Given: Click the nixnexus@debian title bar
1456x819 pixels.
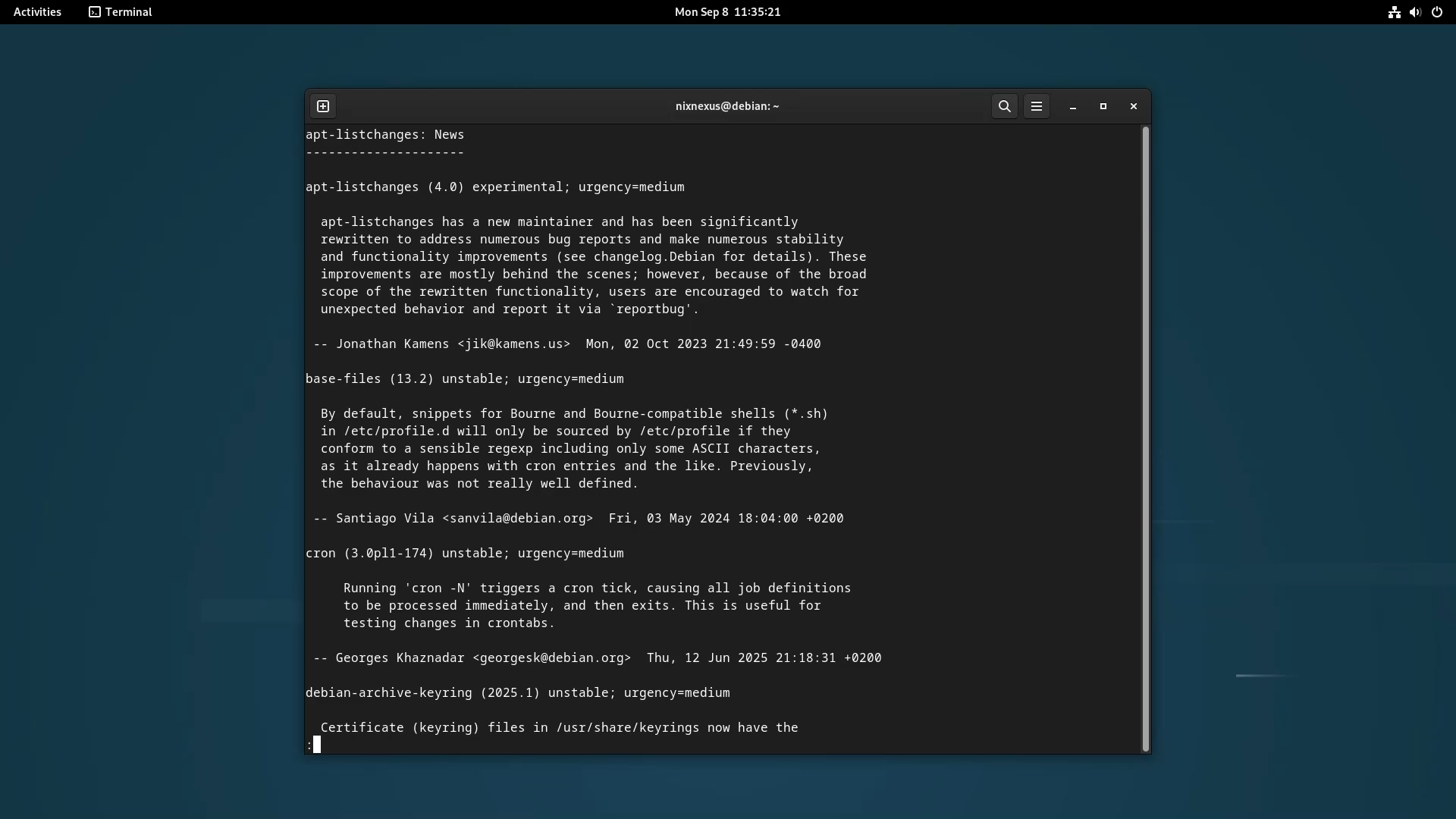Looking at the screenshot, I should click(727, 106).
